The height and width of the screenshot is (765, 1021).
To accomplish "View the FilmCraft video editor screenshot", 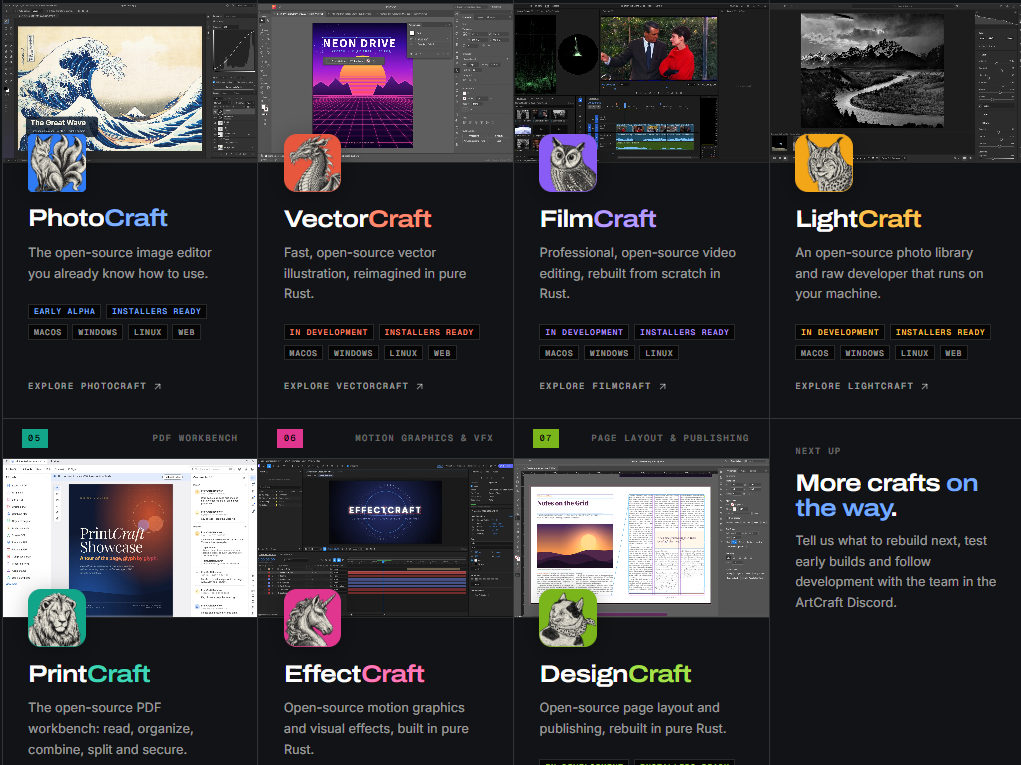I will (641, 81).
